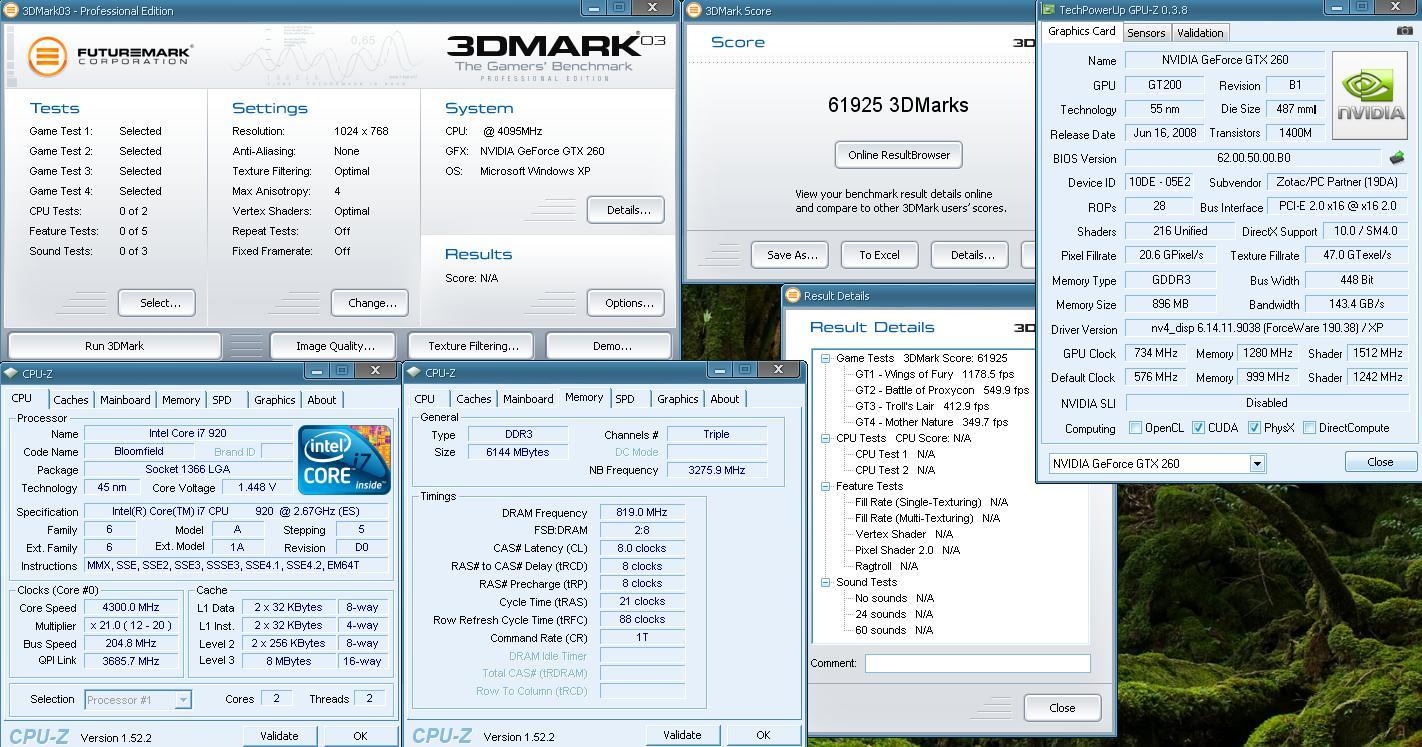The image size is (1422, 747).
Task: Click the To Excel button
Action: (879, 255)
